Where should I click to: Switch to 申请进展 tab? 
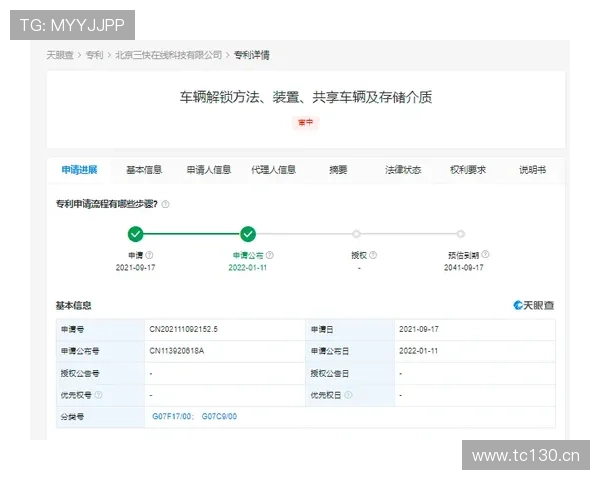click(x=79, y=170)
